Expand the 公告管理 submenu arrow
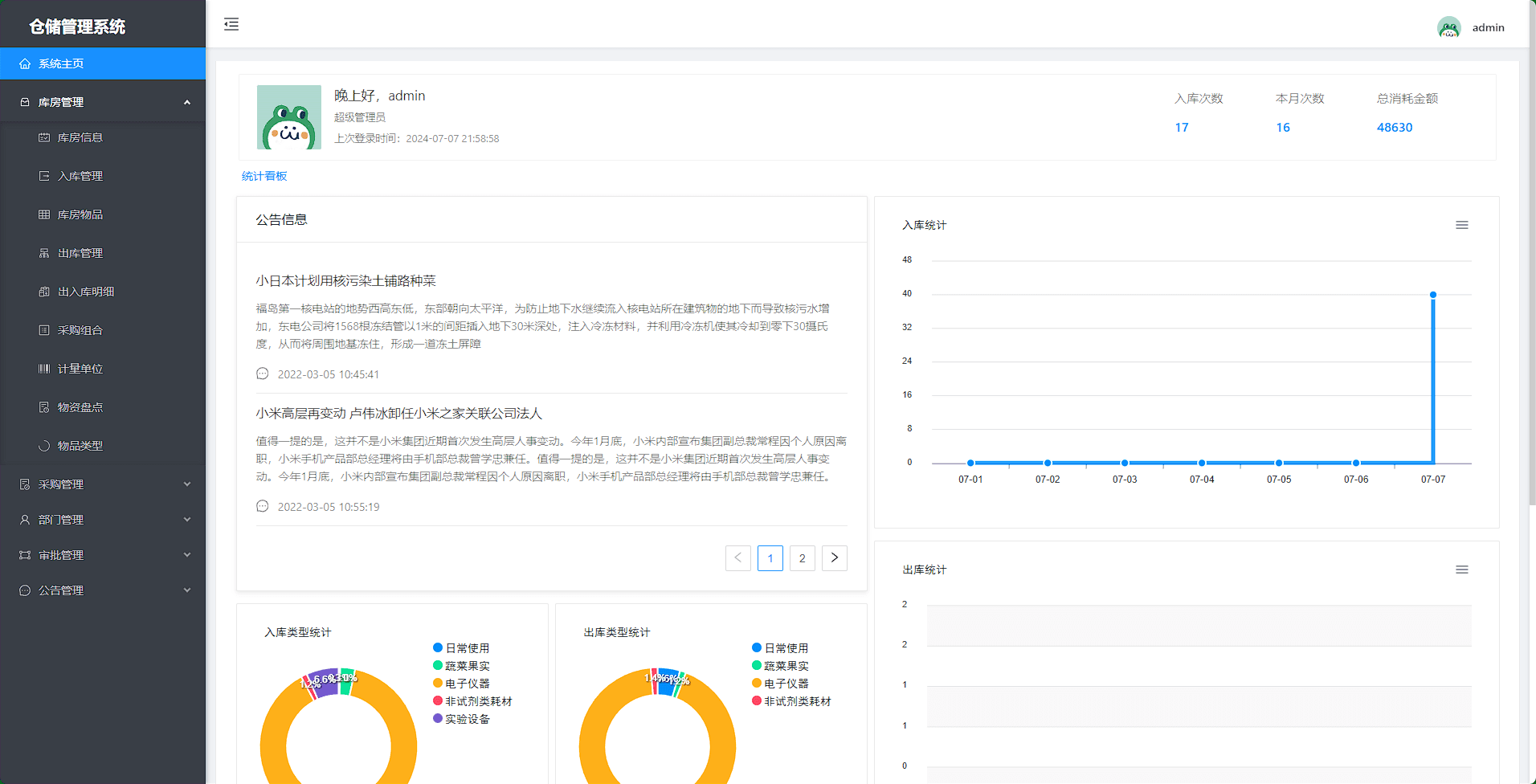This screenshot has height=784, width=1536. (187, 590)
